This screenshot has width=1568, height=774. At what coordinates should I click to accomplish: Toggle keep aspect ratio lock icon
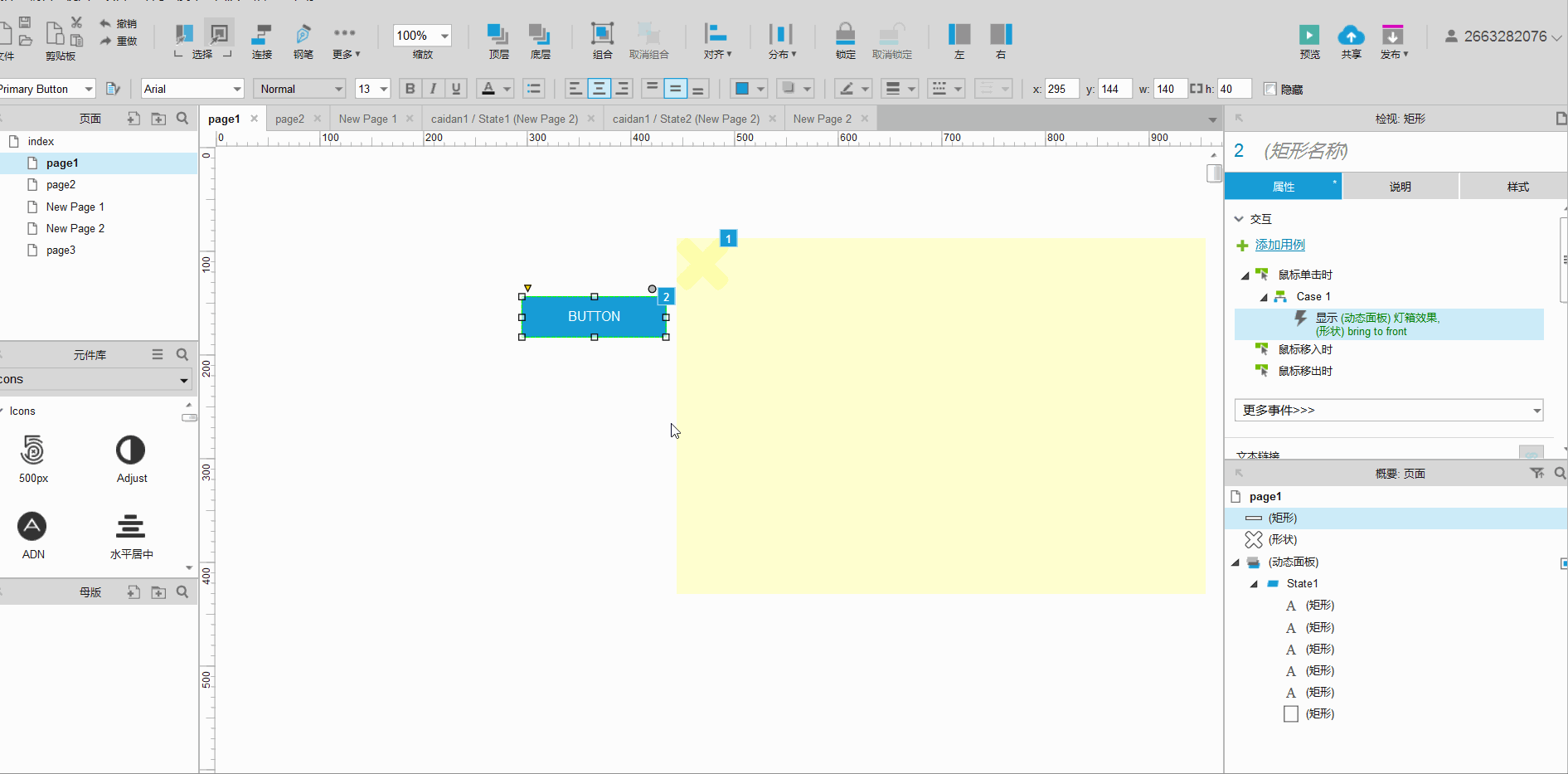[x=1196, y=88]
